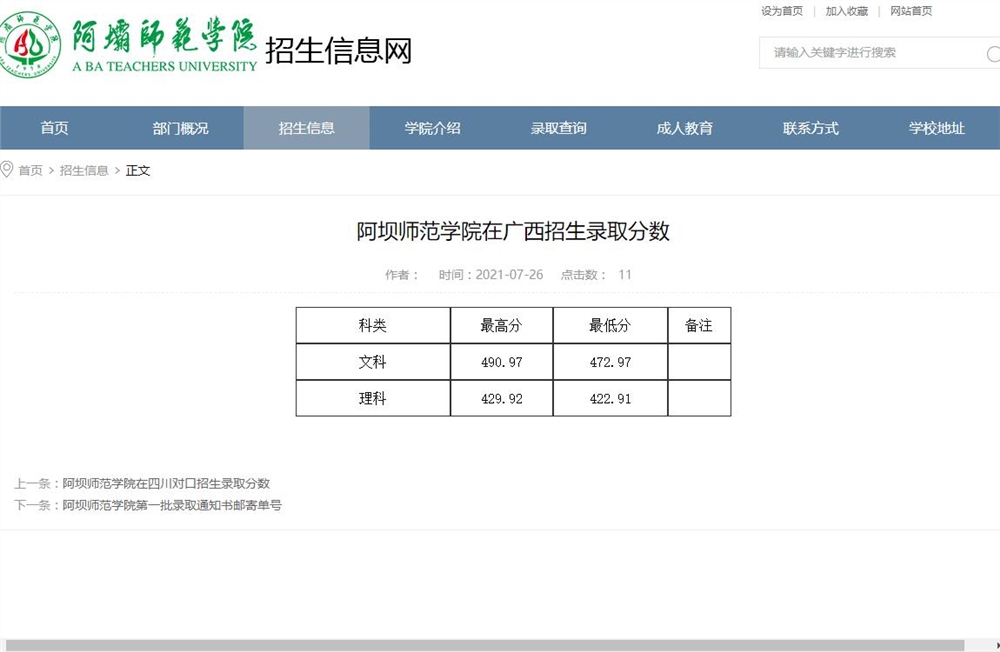Click the 最高分 table header cell
Viewport: 1000px width, 652px height.
(x=502, y=325)
